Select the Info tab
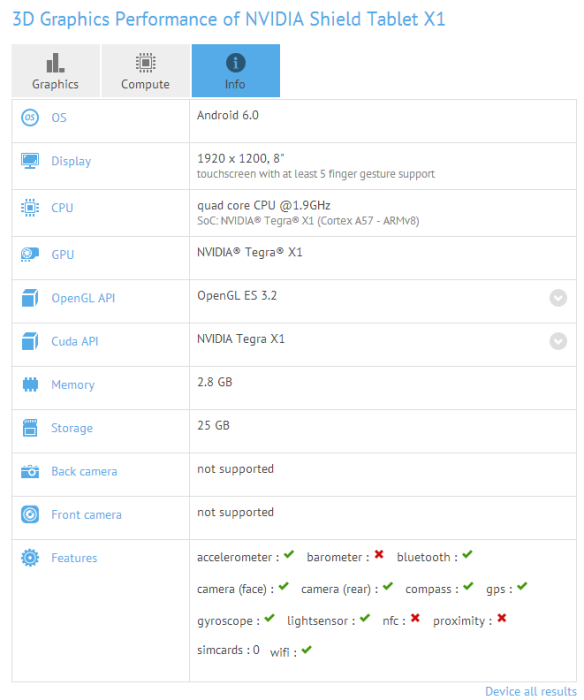584x700 pixels. [236, 71]
